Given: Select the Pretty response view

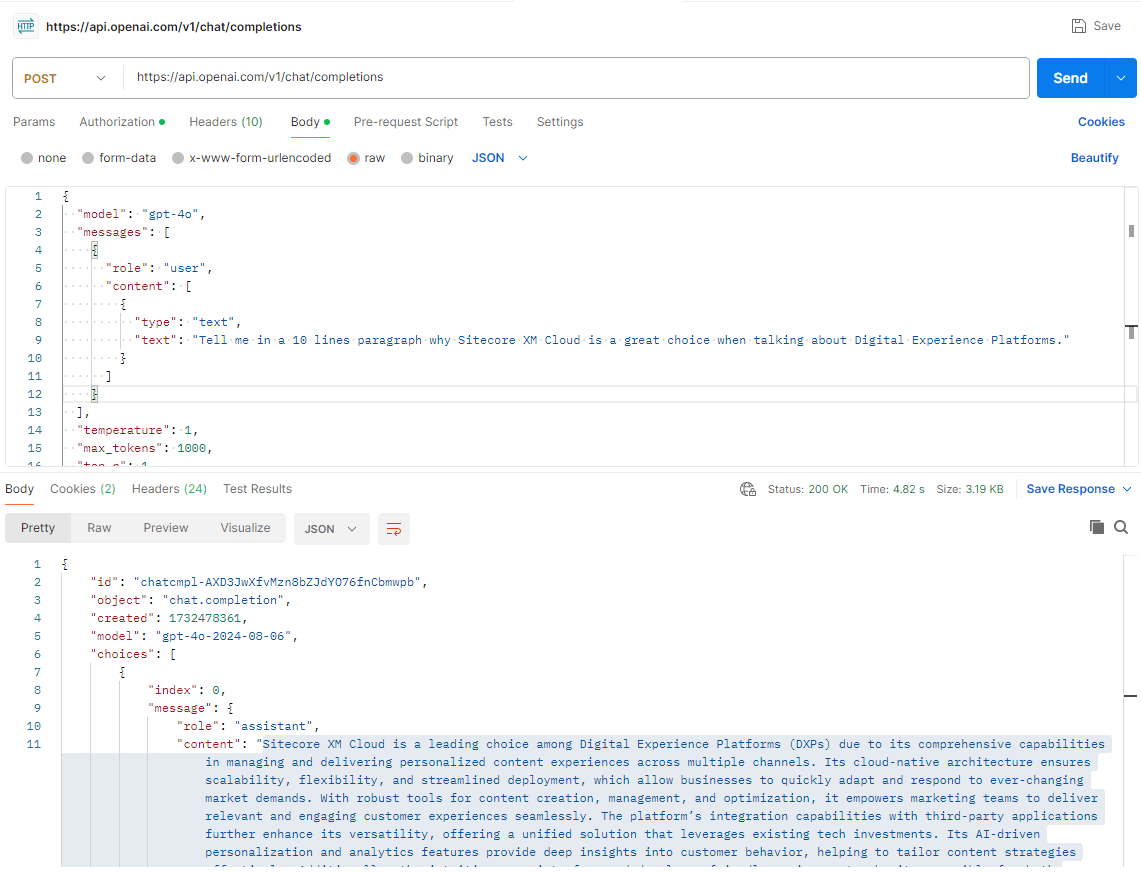Looking at the screenshot, I should click(x=38, y=528).
